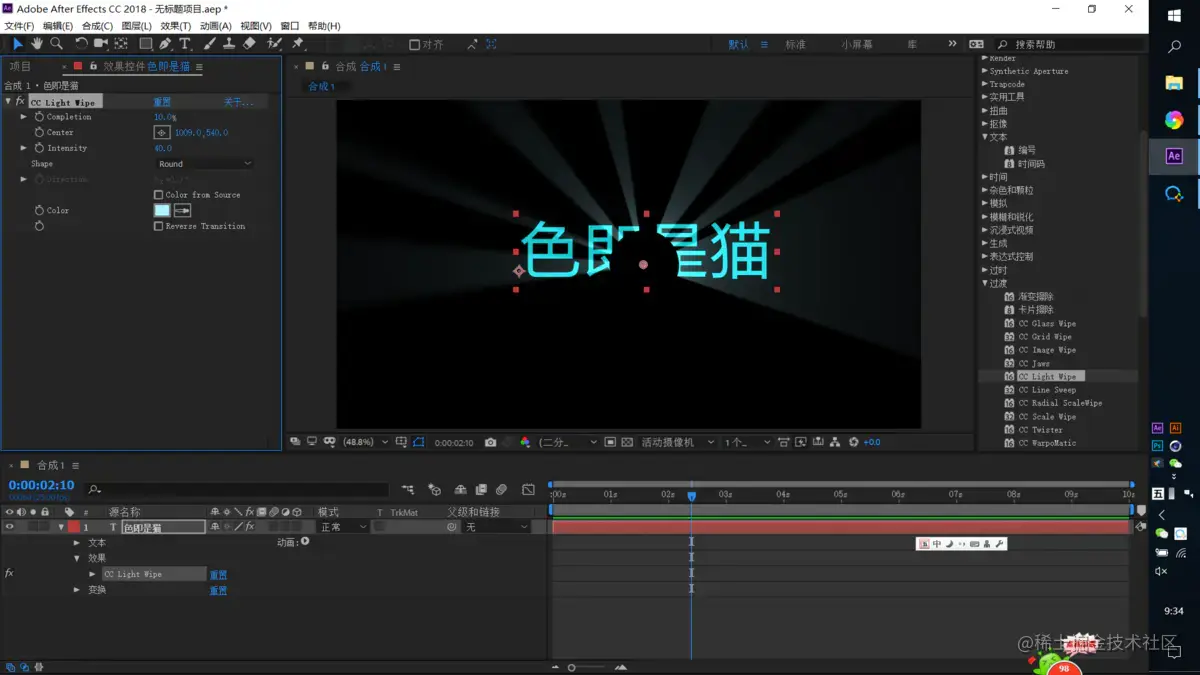
Task: Take a snapshot with camera icon
Action: tap(490, 442)
